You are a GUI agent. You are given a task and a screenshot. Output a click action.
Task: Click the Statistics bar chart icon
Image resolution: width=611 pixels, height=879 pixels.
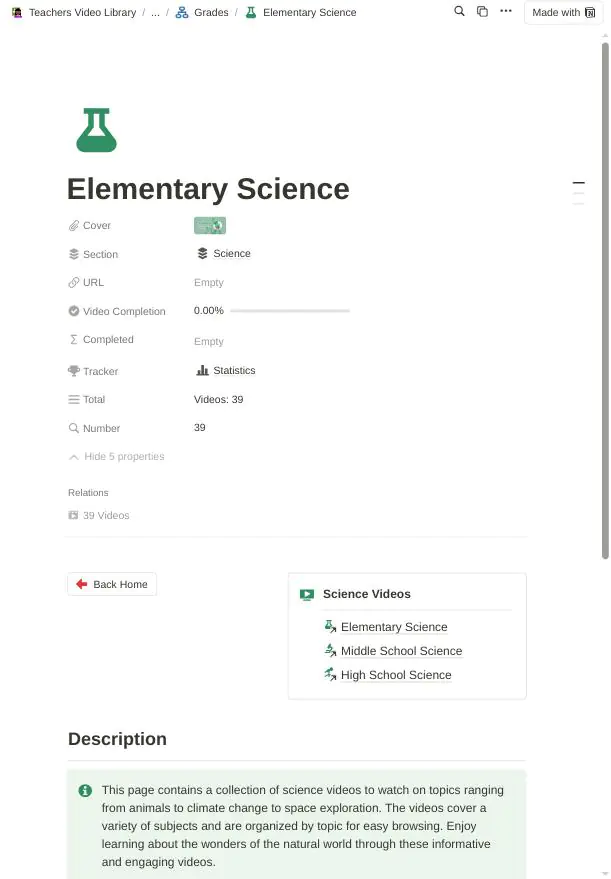202,370
